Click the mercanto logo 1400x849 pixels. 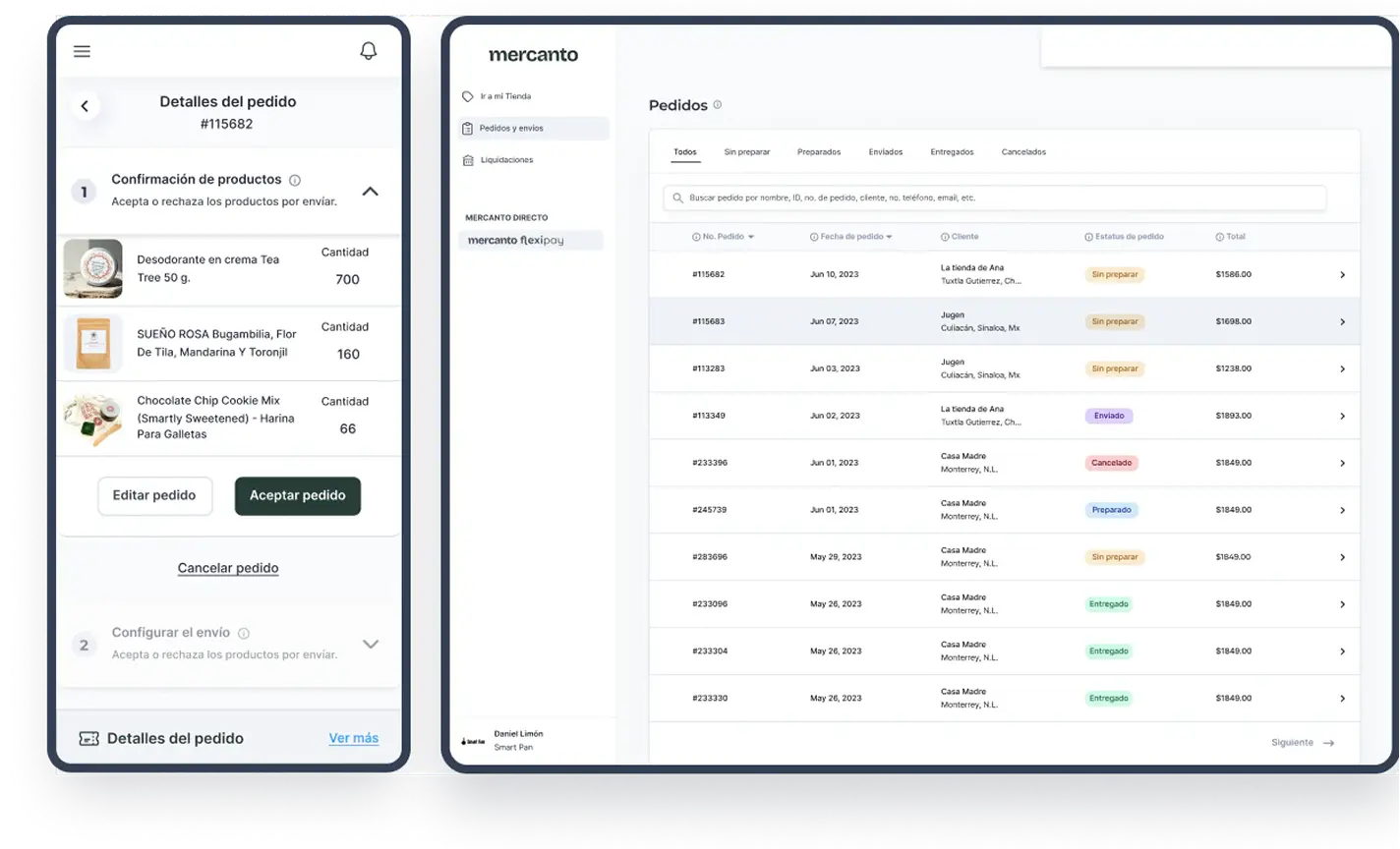[x=534, y=55]
